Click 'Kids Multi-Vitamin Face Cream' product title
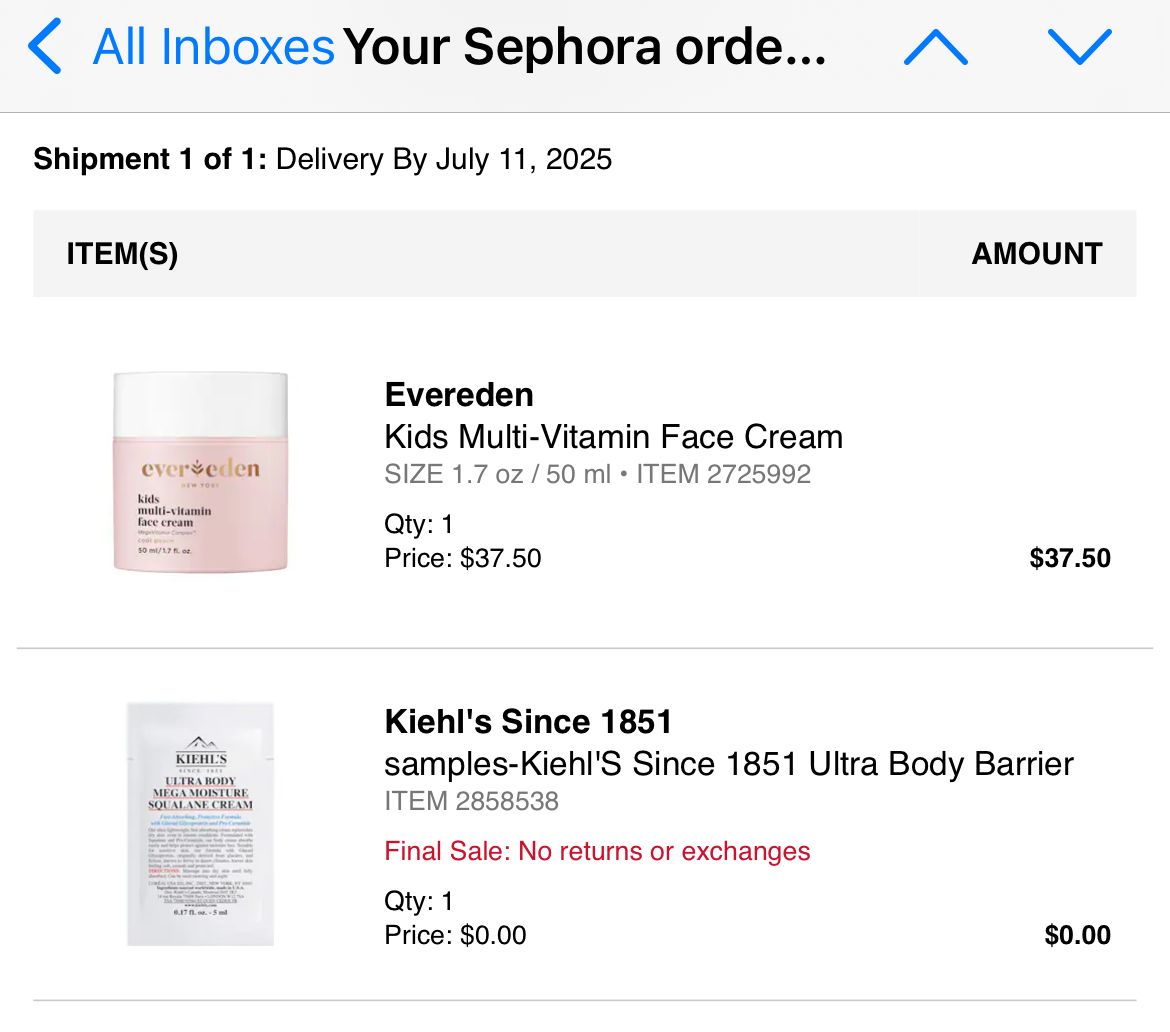This screenshot has height=1032, width=1170. [613, 436]
